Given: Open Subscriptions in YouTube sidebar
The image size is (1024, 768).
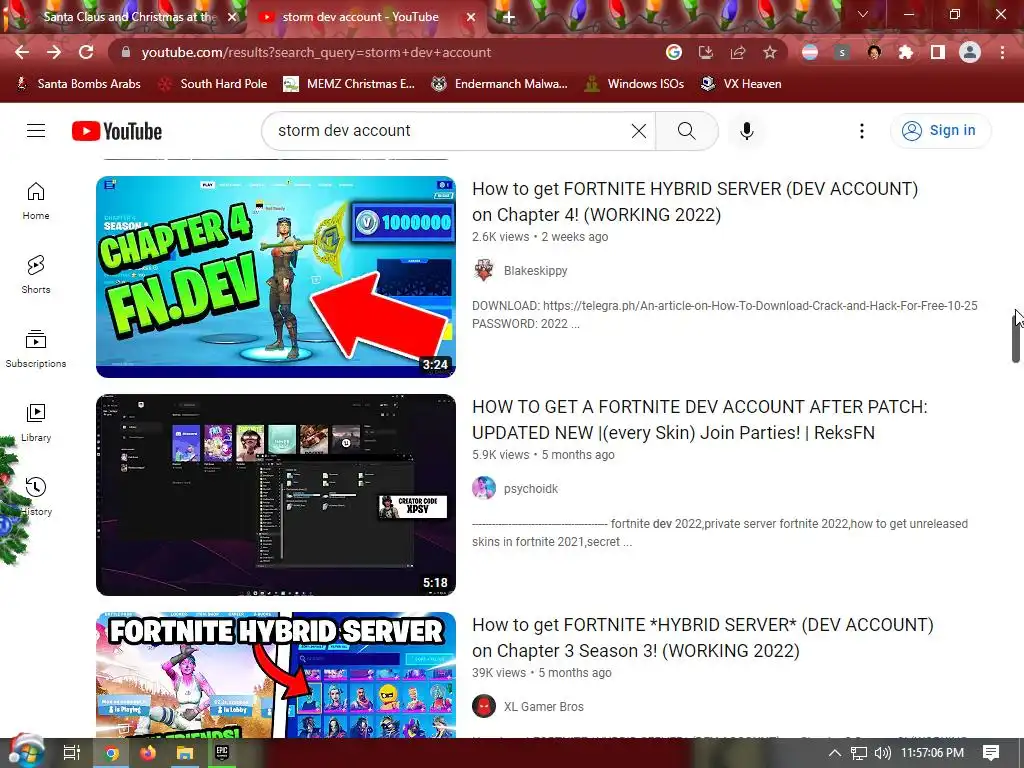Looking at the screenshot, I should click(36, 349).
